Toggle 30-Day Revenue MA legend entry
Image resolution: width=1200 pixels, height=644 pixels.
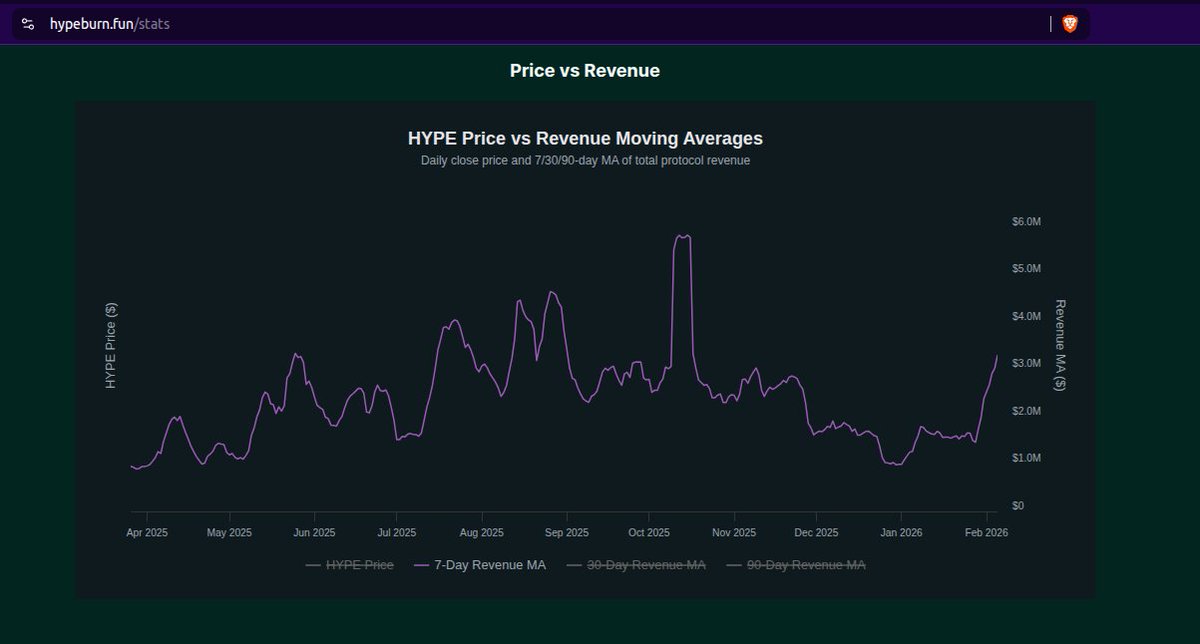(636, 565)
